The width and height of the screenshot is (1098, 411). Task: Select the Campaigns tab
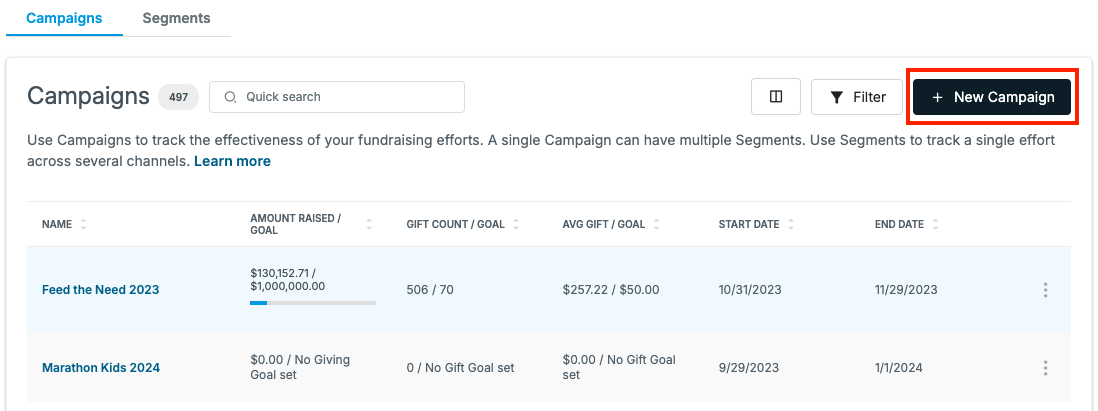pos(64,18)
